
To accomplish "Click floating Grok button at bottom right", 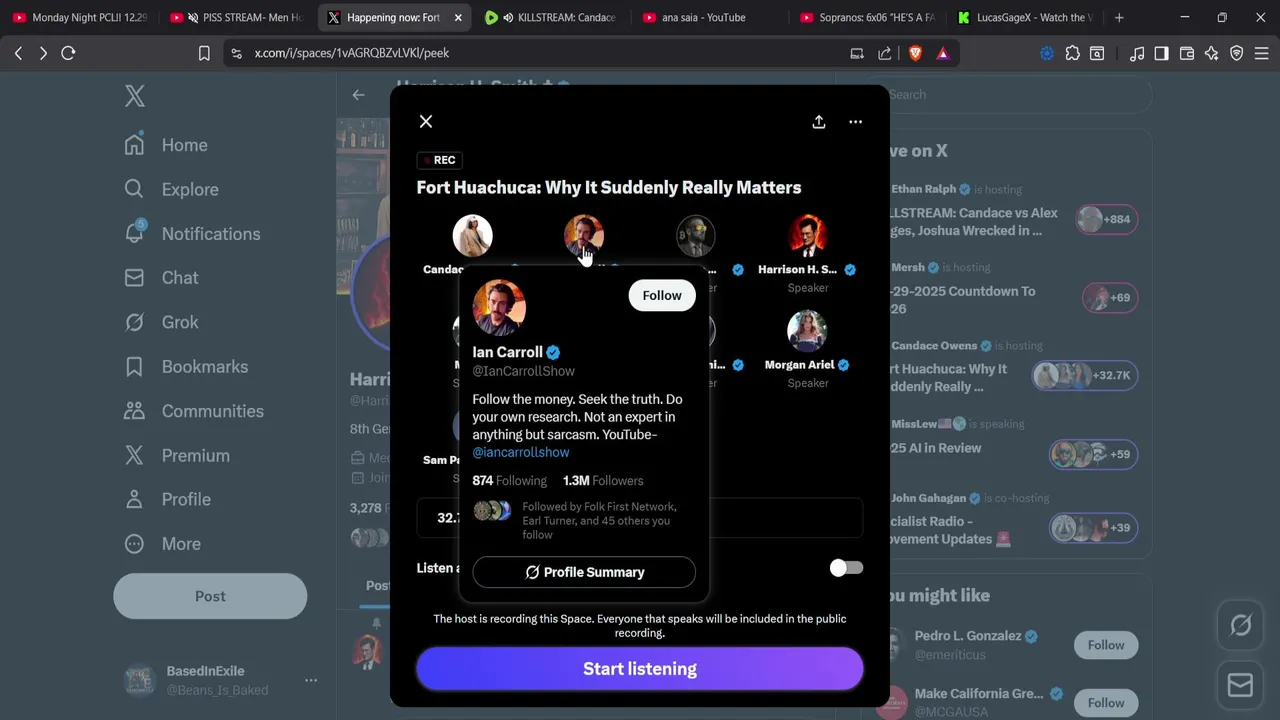I will [1240, 626].
